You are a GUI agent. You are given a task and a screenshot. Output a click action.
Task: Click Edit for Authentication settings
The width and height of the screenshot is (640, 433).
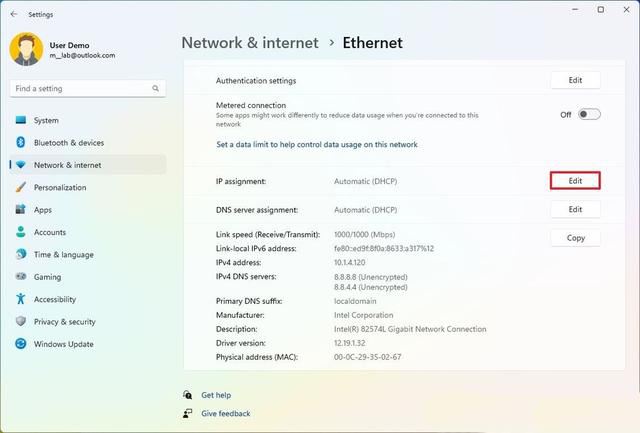[575, 80]
